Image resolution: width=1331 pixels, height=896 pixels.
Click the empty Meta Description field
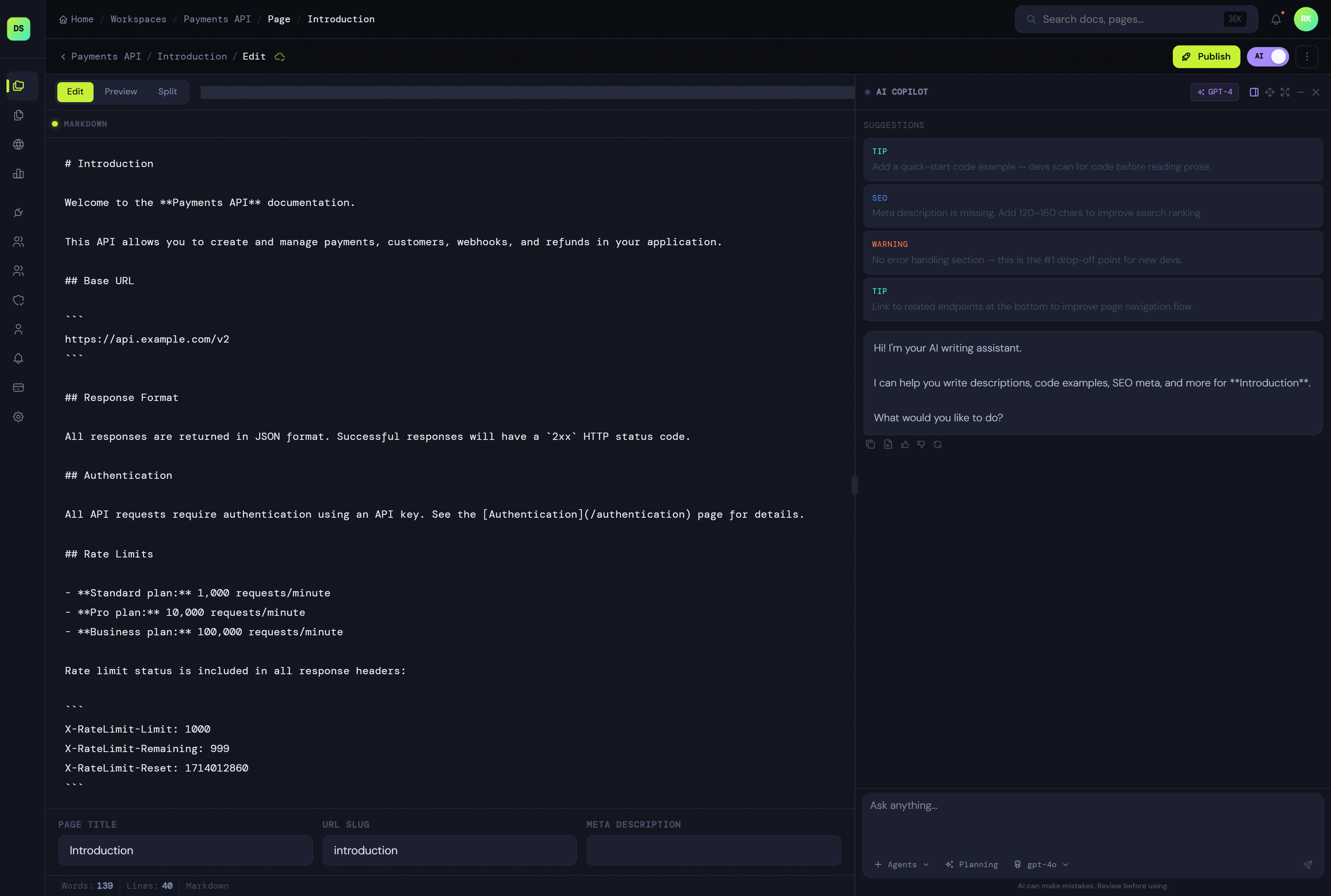click(x=713, y=850)
